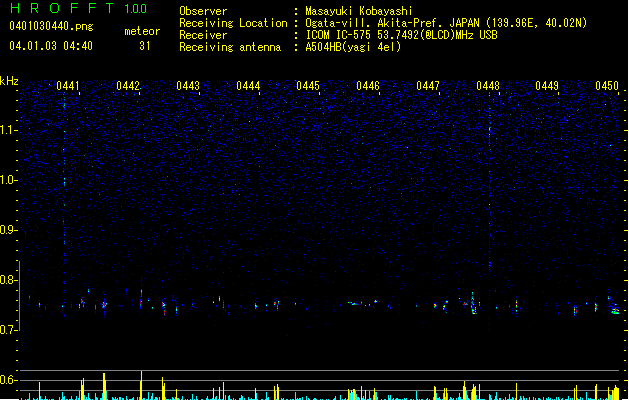Select the ICOM IC-575 53.7492 MHz USB text
Viewport: 629px width, 400px height.
click(402, 35)
